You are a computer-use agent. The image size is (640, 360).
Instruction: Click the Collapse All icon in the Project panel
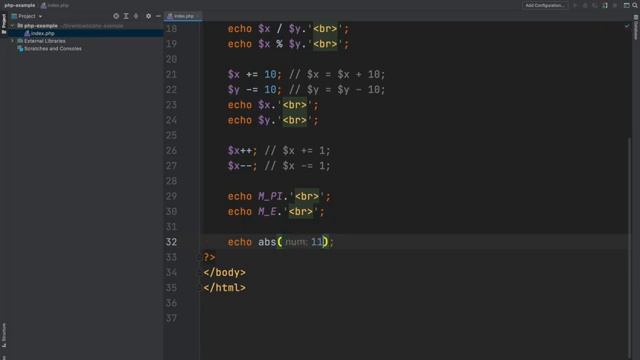pyautogui.click(x=136, y=16)
